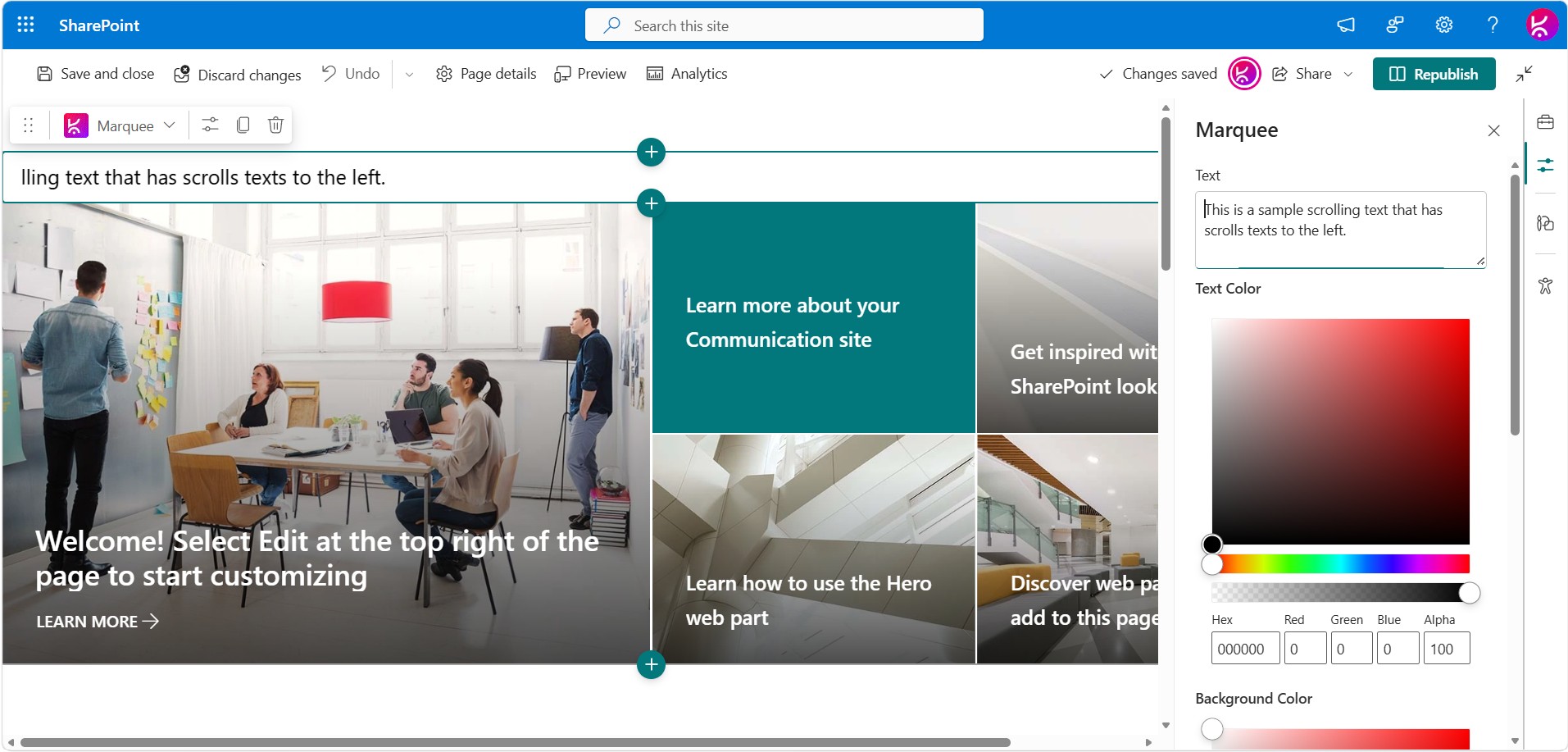The image size is (1568, 752).
Task: Click Save and close
Action: [x=96, y=74]
